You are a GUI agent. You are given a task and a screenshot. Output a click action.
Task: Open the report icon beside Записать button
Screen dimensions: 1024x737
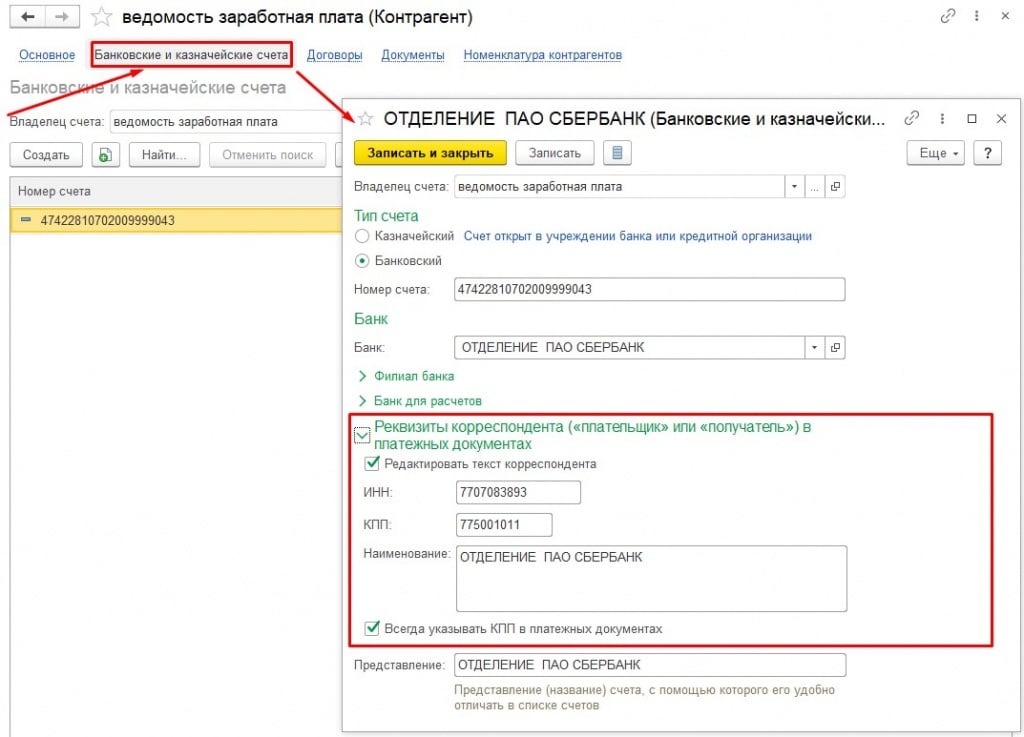(618, 153)
